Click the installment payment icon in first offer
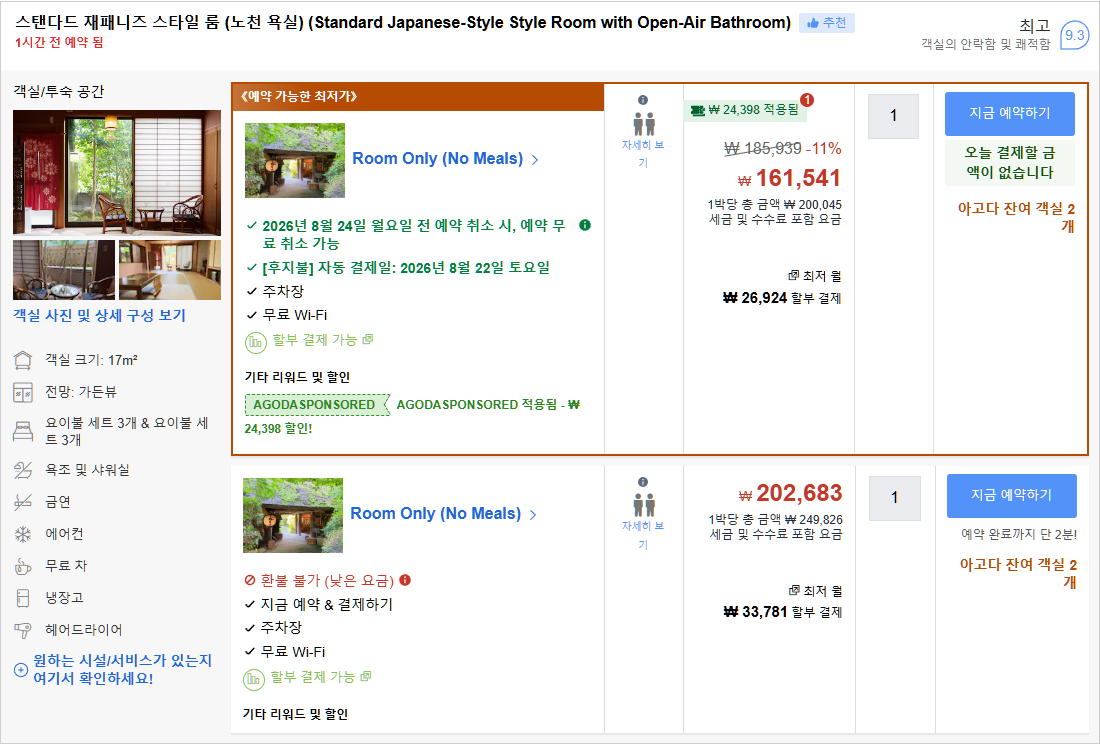The height and width of the screenshot is (744, 1100). coord(255,342)
